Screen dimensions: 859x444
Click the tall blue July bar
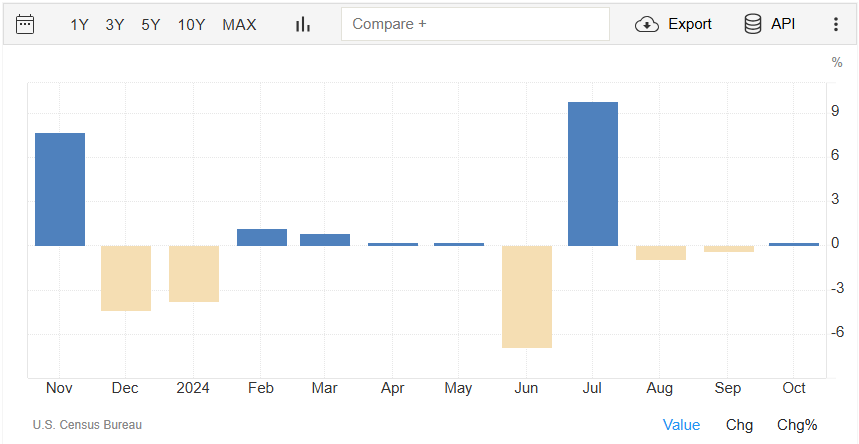tap(593, 174)
